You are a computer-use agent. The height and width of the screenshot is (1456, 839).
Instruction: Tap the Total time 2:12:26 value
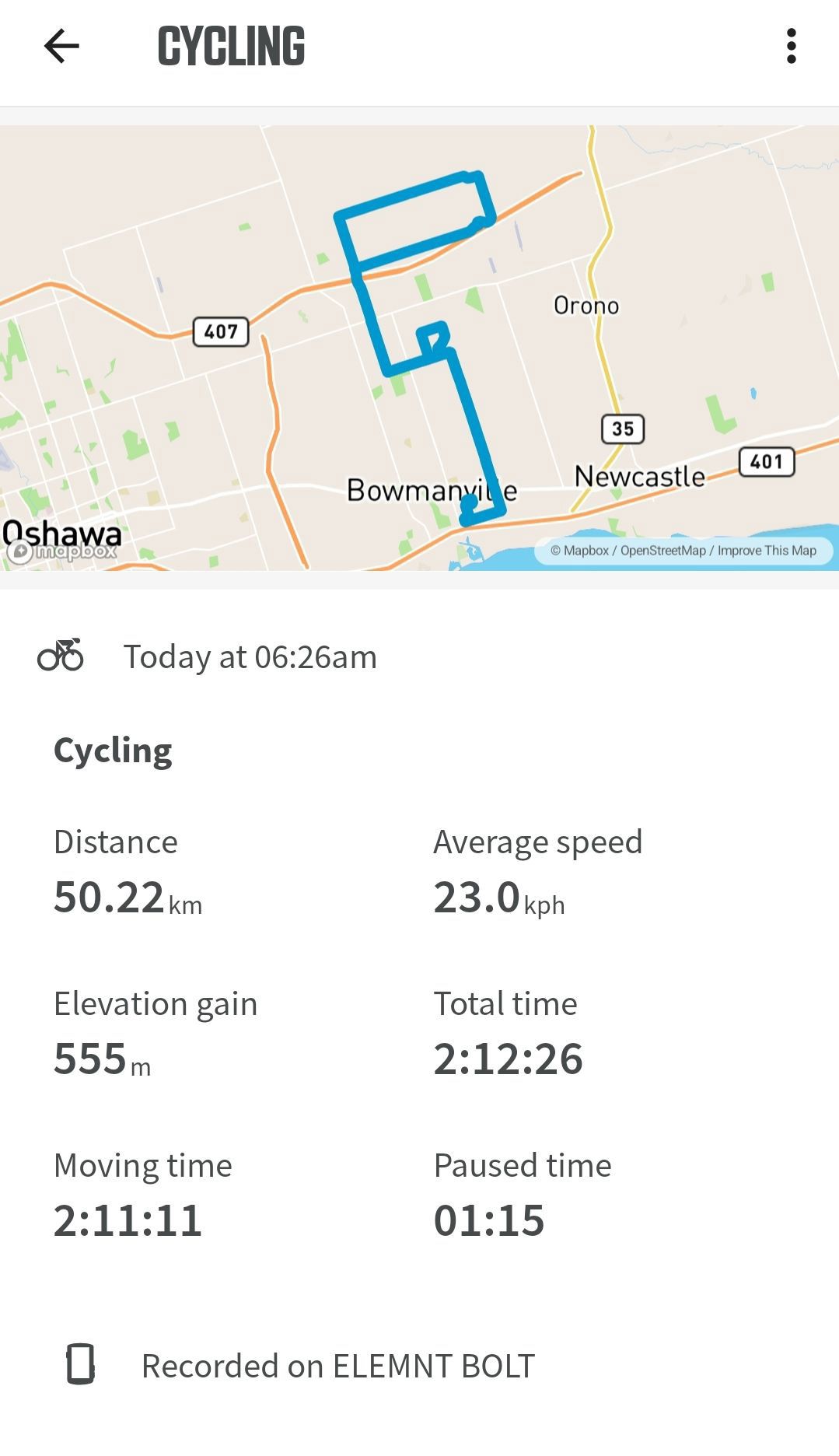(508, 1059)
